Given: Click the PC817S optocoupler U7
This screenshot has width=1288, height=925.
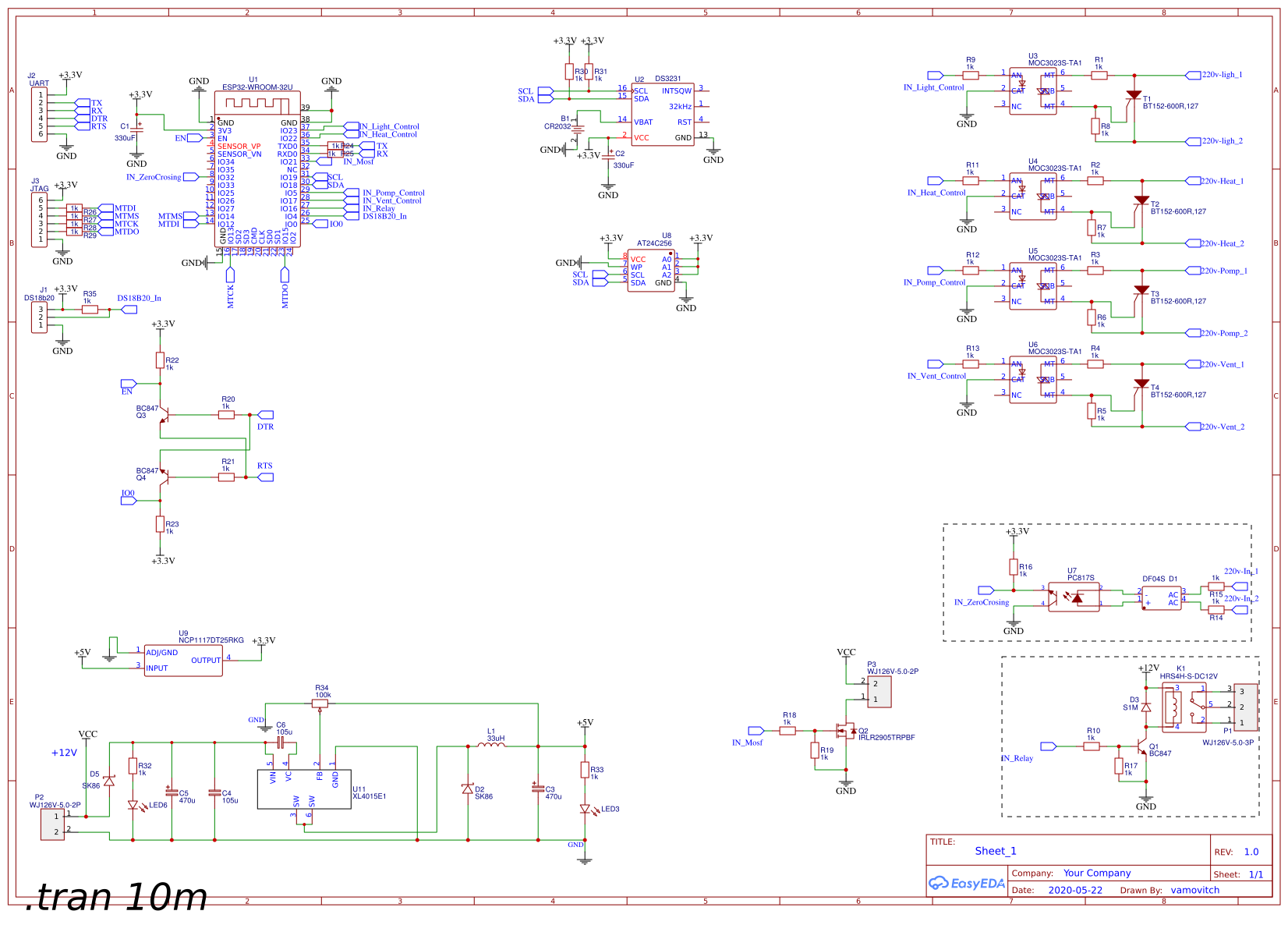Looking at the screenshot, I should tap(1074, 597).
